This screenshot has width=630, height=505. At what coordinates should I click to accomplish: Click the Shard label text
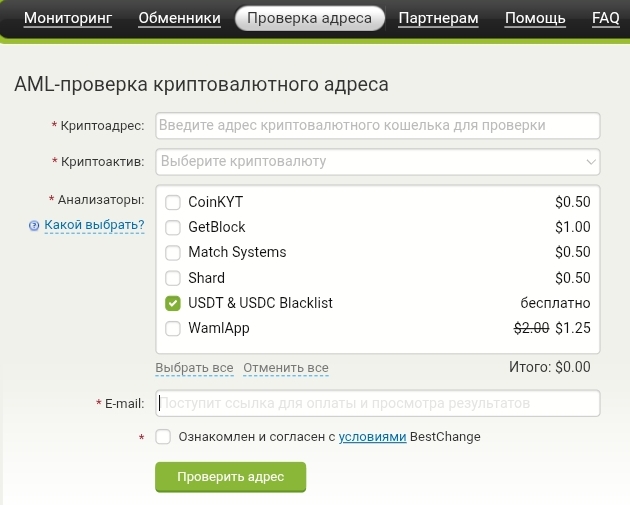point(207,278)
